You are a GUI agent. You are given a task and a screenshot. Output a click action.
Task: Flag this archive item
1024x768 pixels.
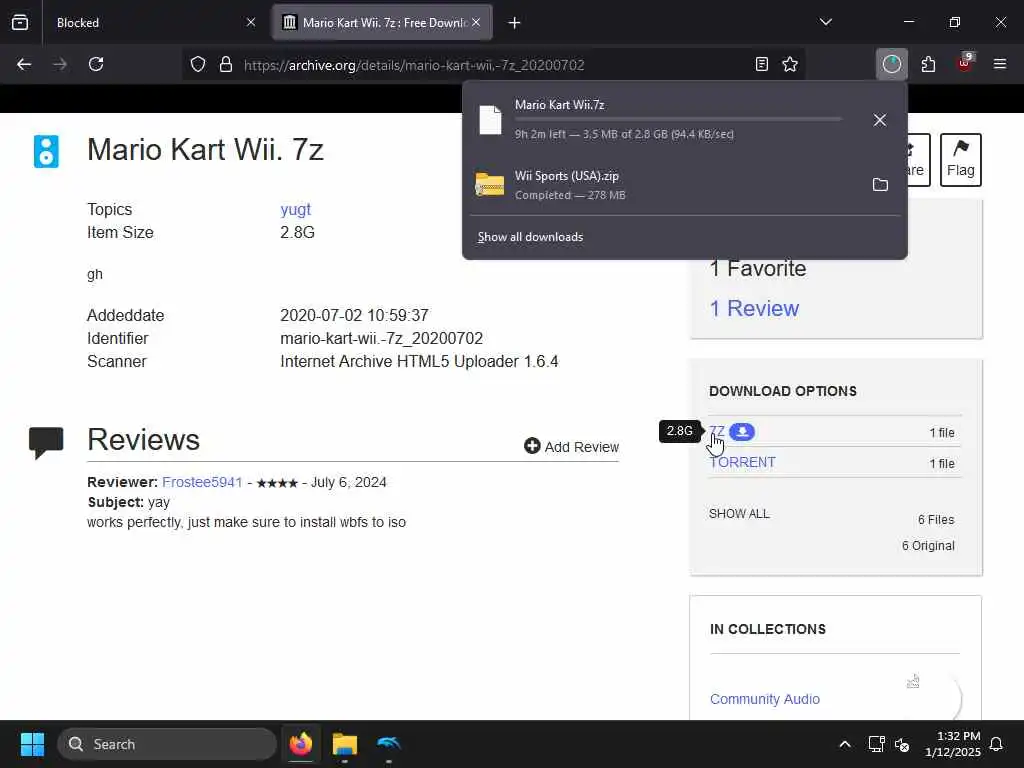pos(961,160)
